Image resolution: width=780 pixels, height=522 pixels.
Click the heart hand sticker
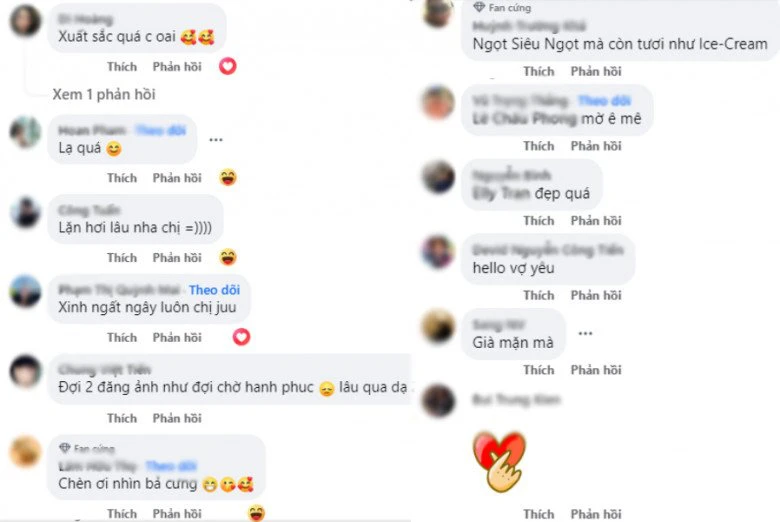pyautogui.click(x=499, y=461)
